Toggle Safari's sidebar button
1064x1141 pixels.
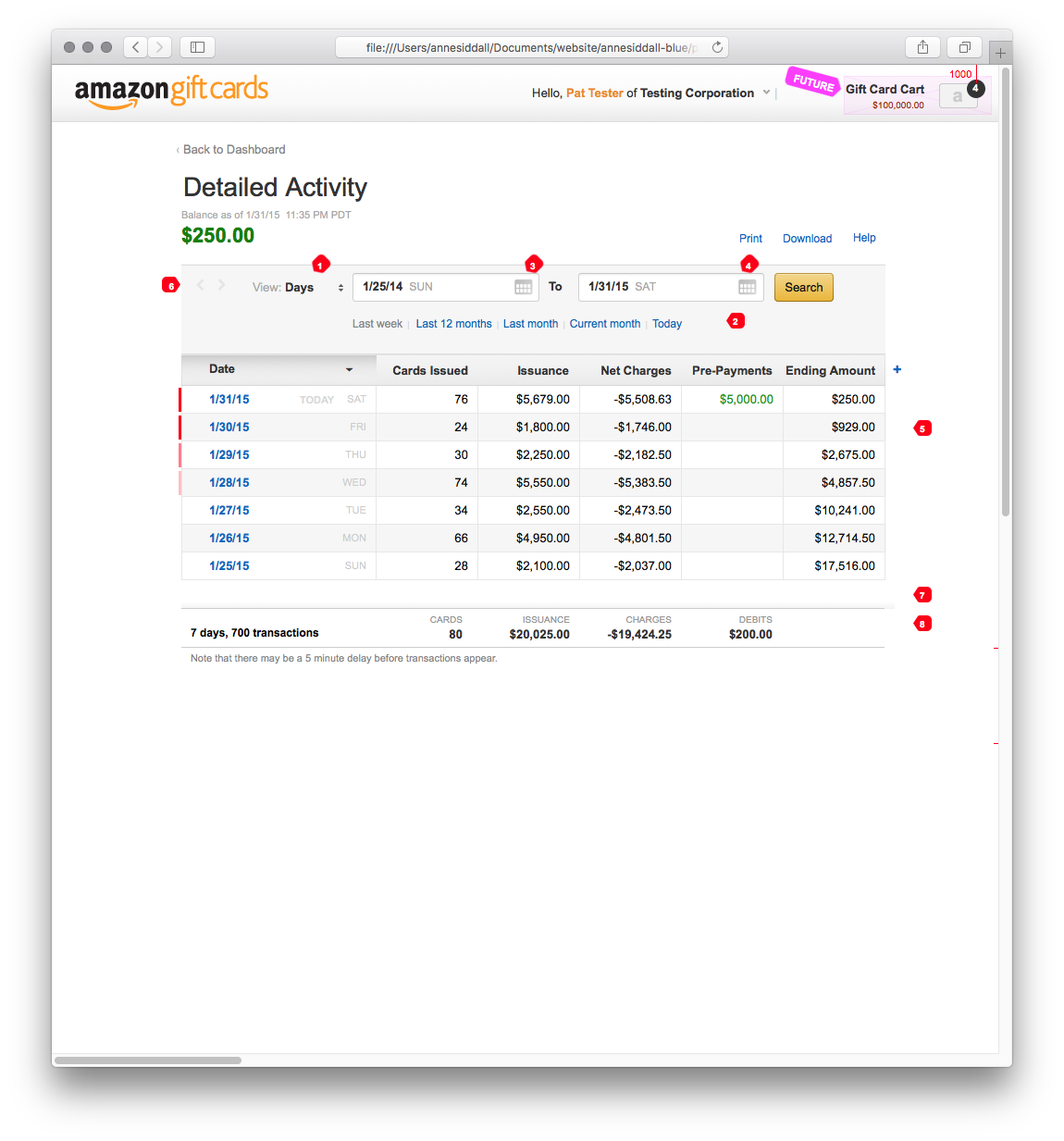coord(197,47)
